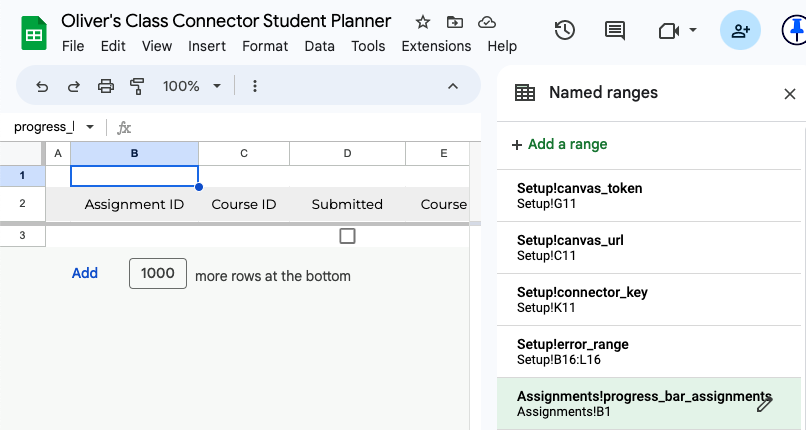
Task: Select the Setup!canvas_token named range
Action: click(649, 196)
